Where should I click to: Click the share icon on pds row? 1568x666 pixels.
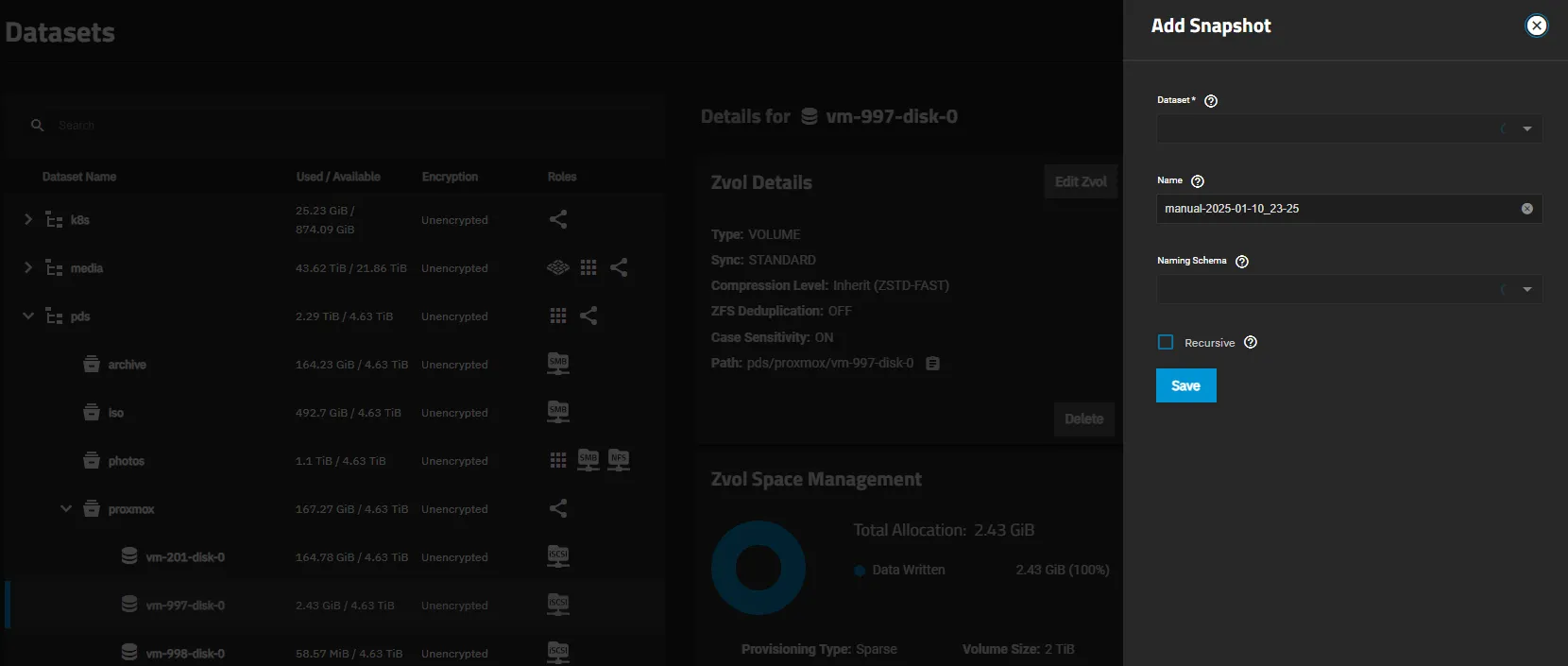point(588,316)
